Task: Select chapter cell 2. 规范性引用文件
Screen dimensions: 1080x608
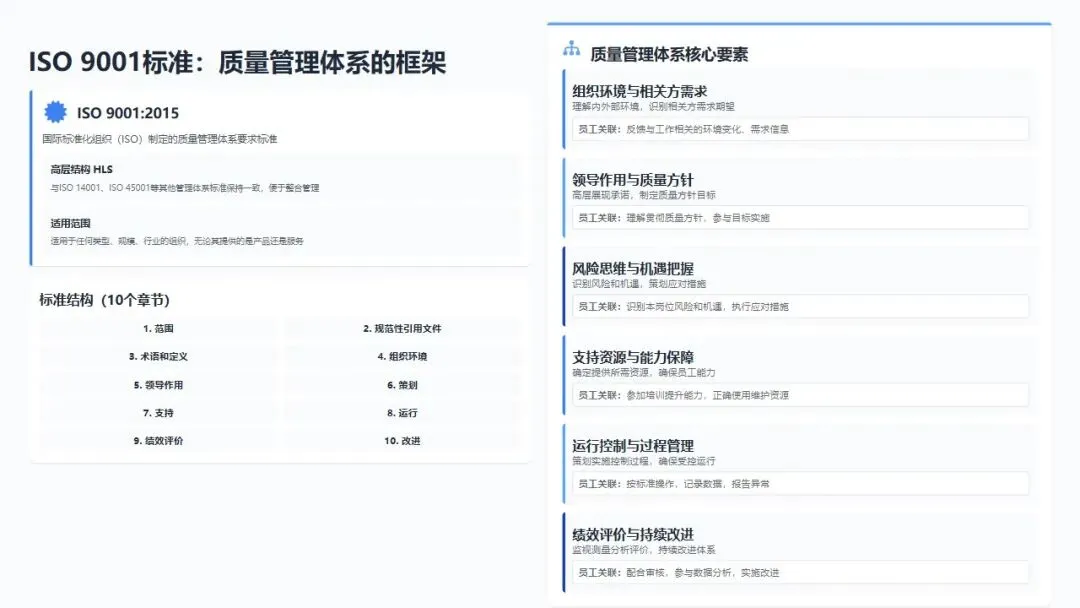Action: tap(402, 328)
